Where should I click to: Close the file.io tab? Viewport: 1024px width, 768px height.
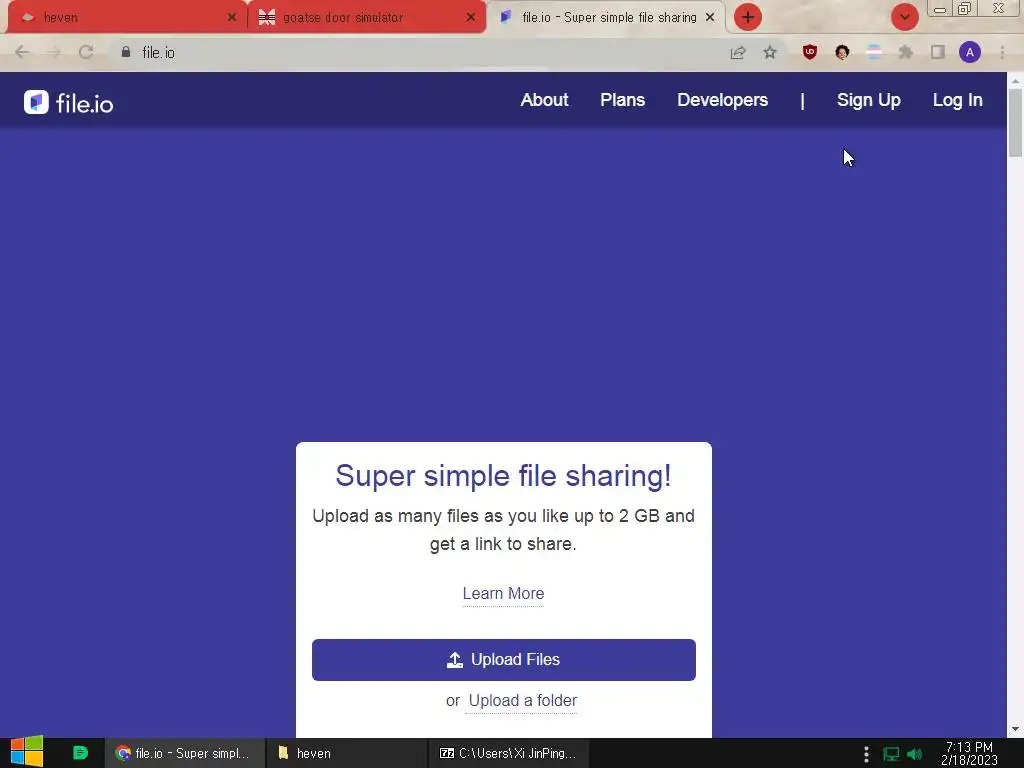tap(710, 18)
